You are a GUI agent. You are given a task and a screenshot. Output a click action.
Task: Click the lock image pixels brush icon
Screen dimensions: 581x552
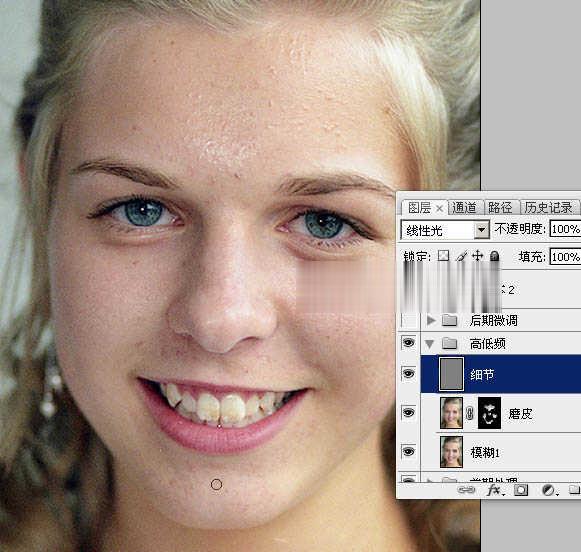coord(461,256)
